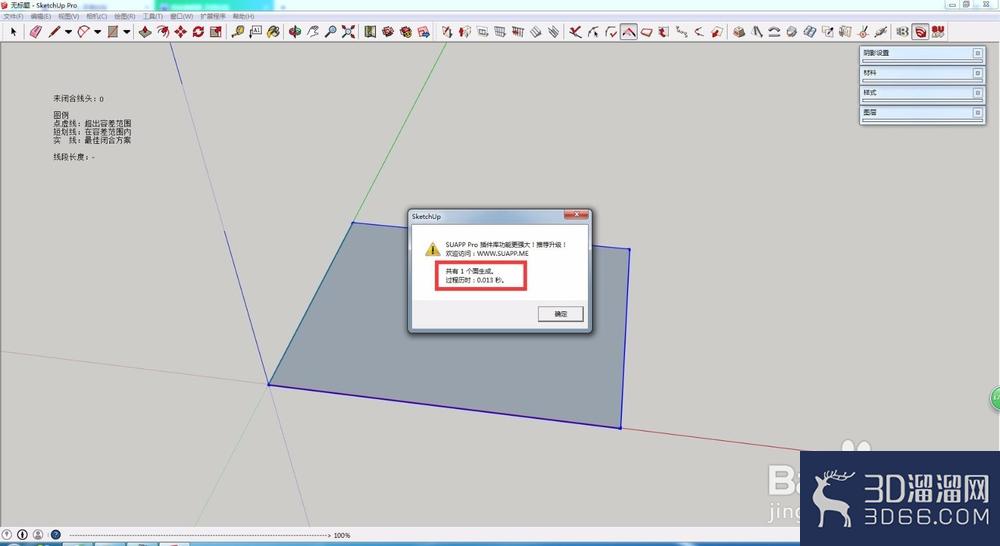The image size is (1000, 546).
Task: Close the SketchUp message dialog
Action: [x=576, y=216]
